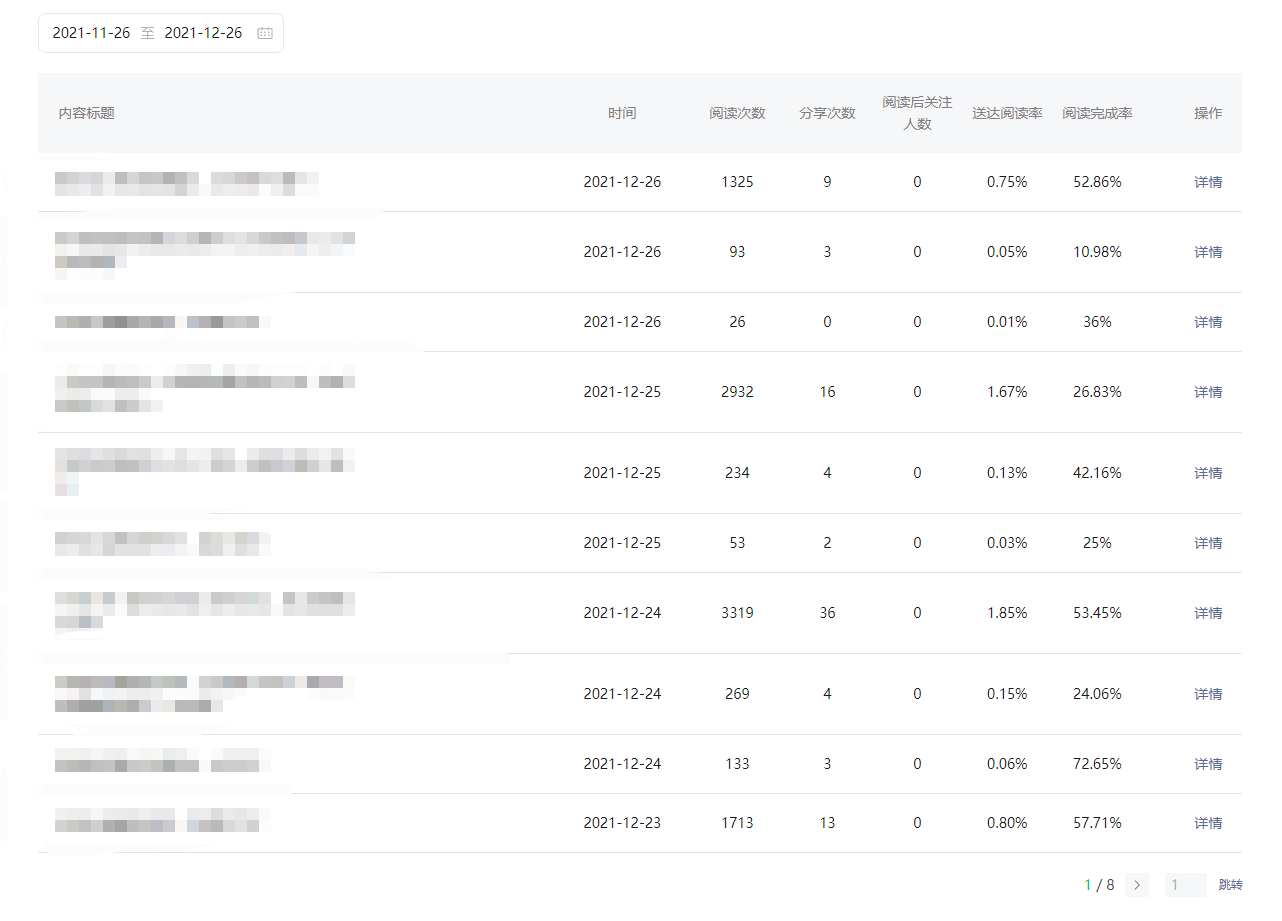The image size is (1282, 921).
Task: Select start date 2021-11-26 field
Action: 92,33
